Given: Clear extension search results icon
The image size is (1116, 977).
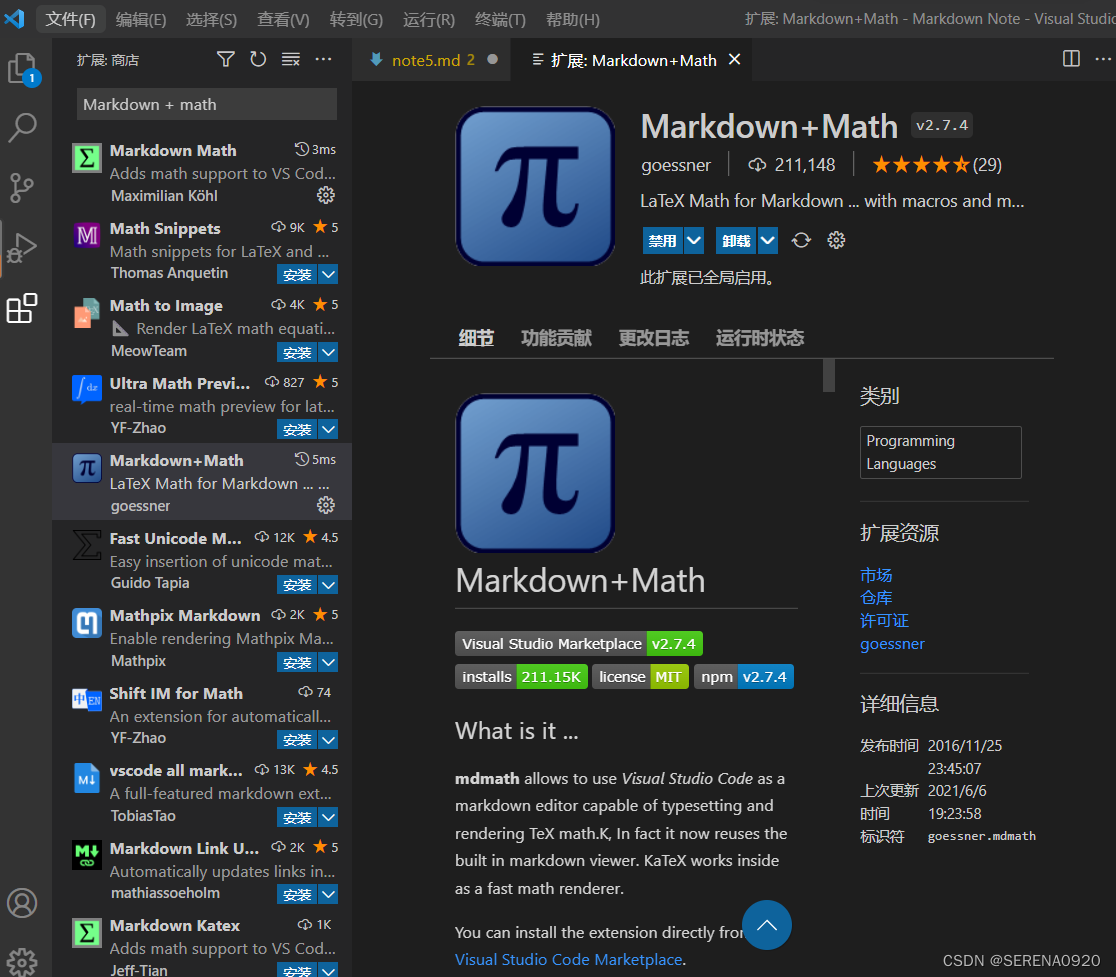Looking at the screenshot, I should [x=290, y=59].
